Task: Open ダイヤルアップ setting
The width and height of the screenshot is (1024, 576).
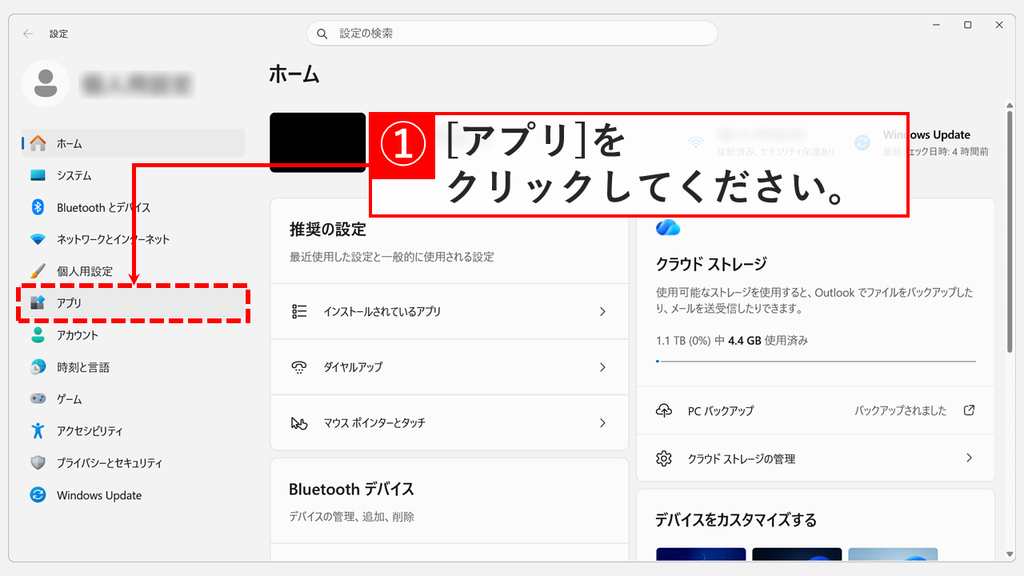Action: pyautogui.click(x=449, y=367)
